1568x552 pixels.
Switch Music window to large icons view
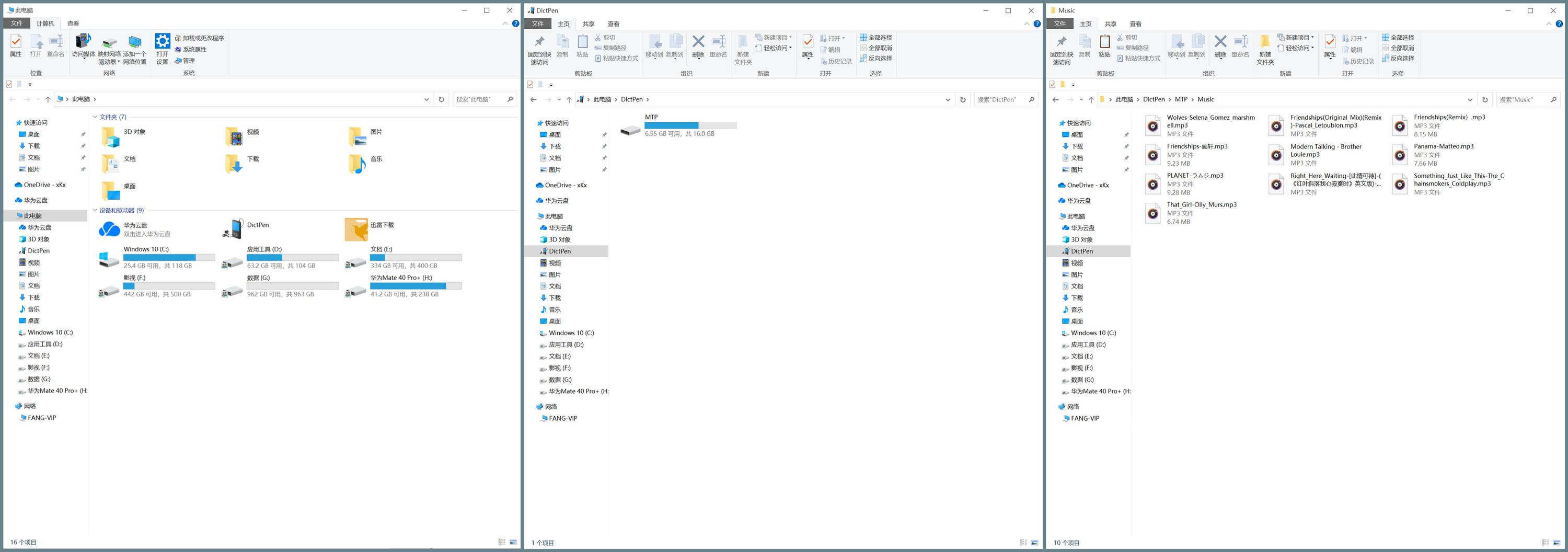point(1557,542)
